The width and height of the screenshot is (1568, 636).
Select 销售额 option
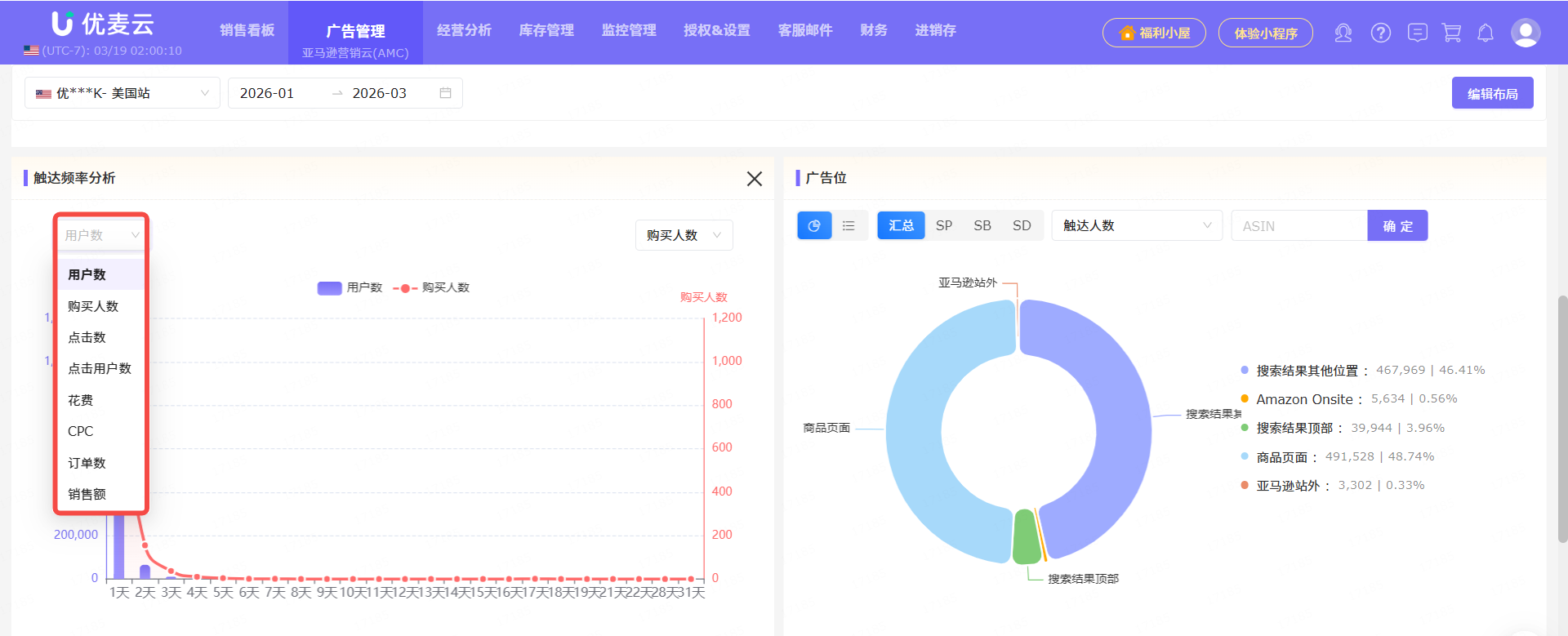[101, 494]
